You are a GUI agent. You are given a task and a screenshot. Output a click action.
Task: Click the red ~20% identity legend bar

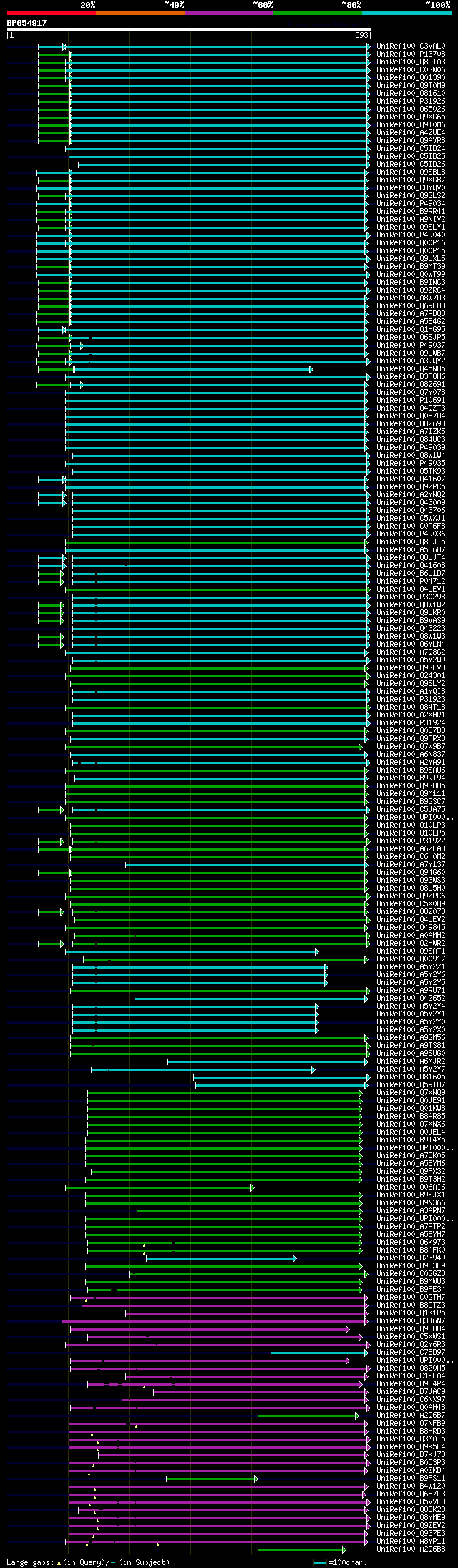point(52,13)
